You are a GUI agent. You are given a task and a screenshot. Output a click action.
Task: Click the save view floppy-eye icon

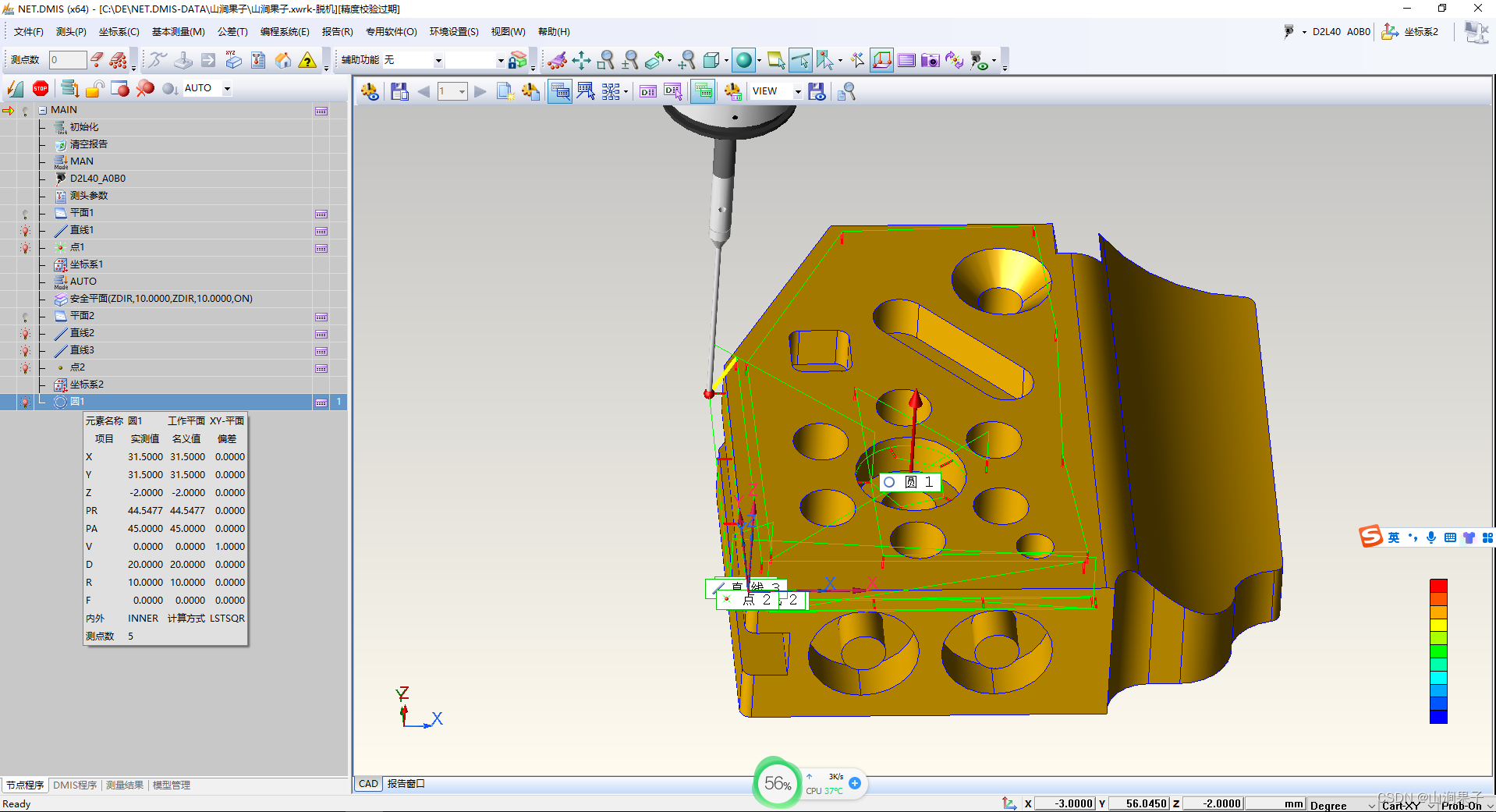[x=817, y=91]
